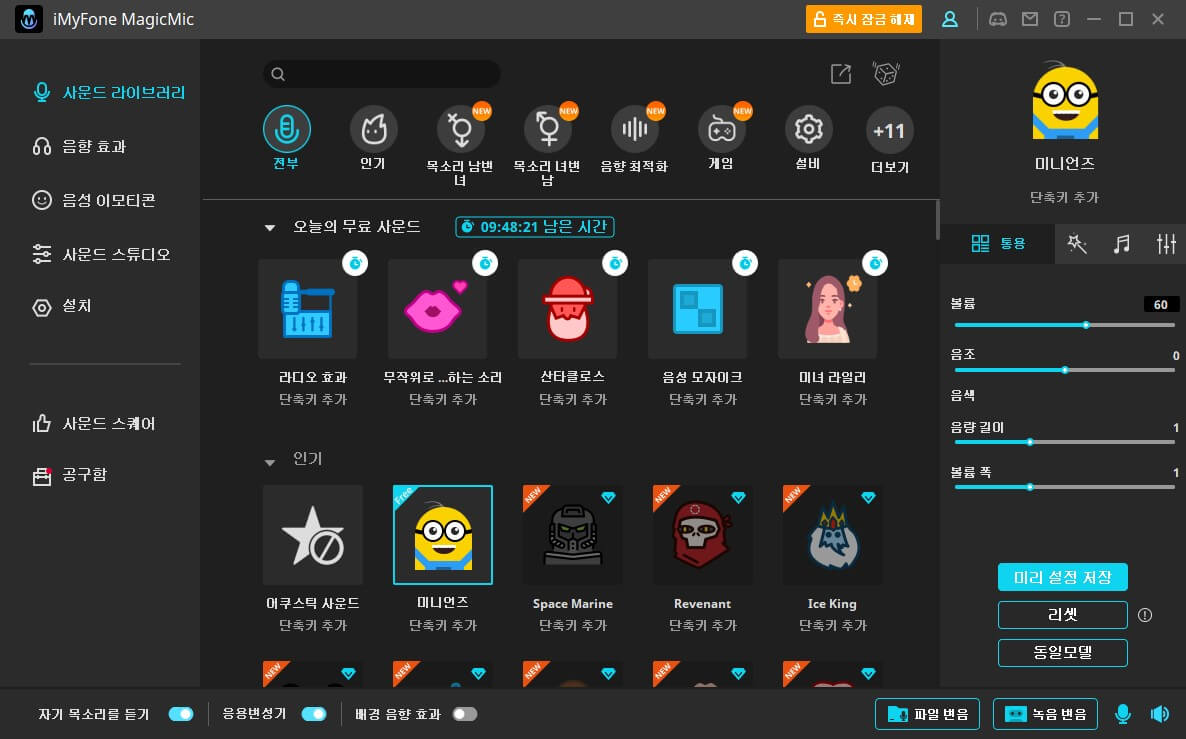1186x739 pixels.
Task: Click the voice list scrollbar
Action: pyautogui.click(x=938, y=219)
